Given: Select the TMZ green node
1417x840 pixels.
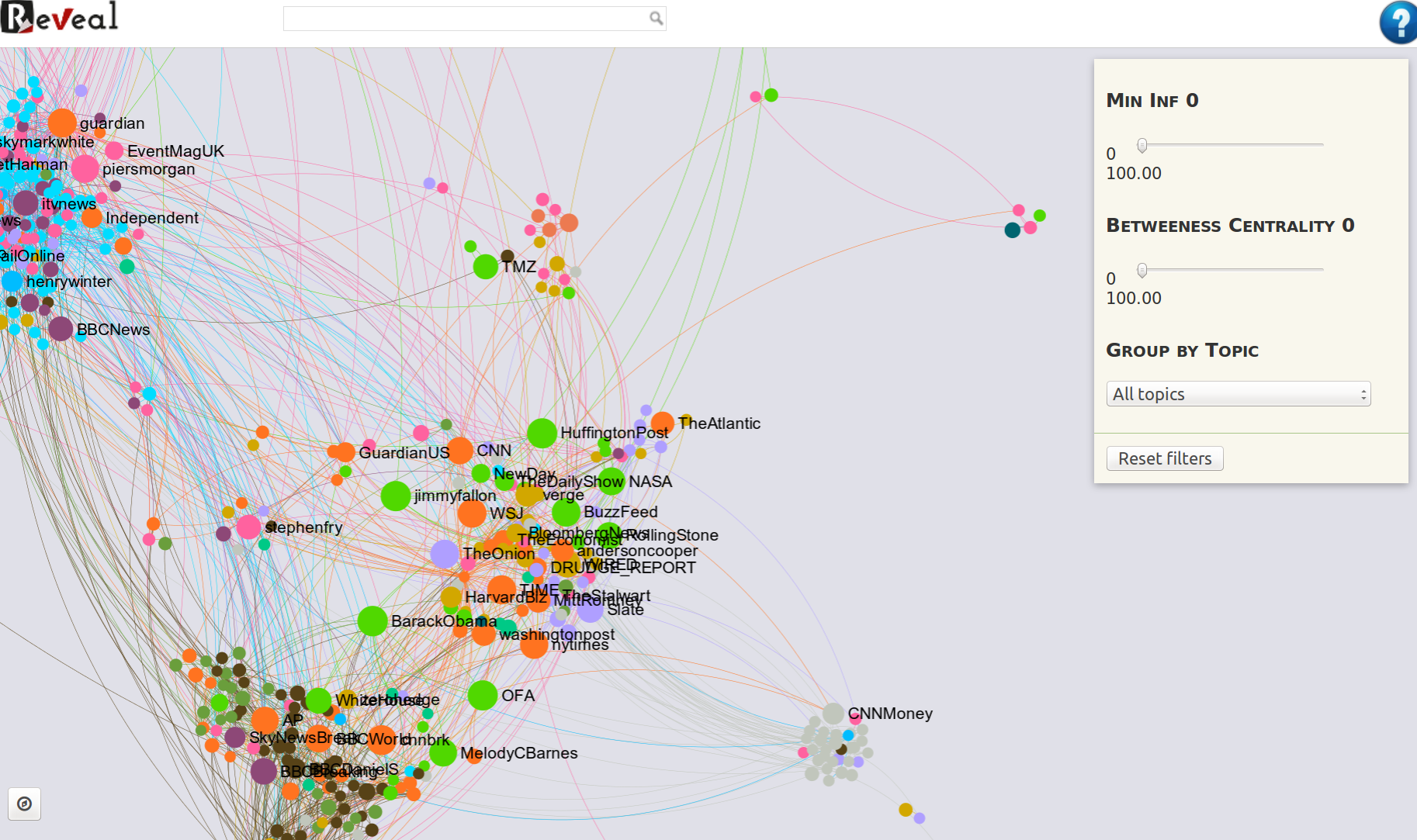Looking at the screenshot, I should [x=486, y=266].
